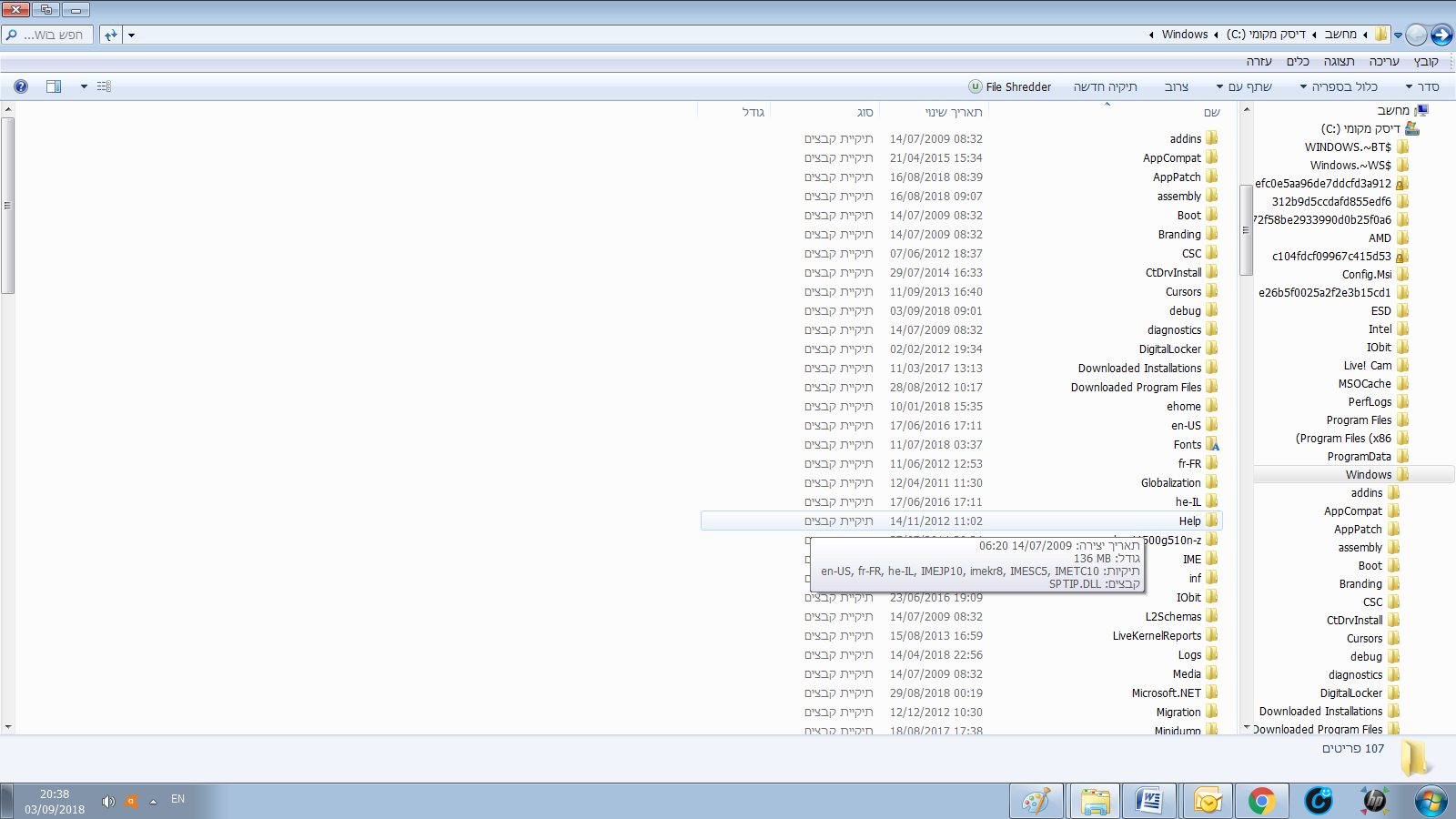Open the Help (question mark) icon in toolbar
This screenshot has width=1456, height=819.
tap(21, 86)
